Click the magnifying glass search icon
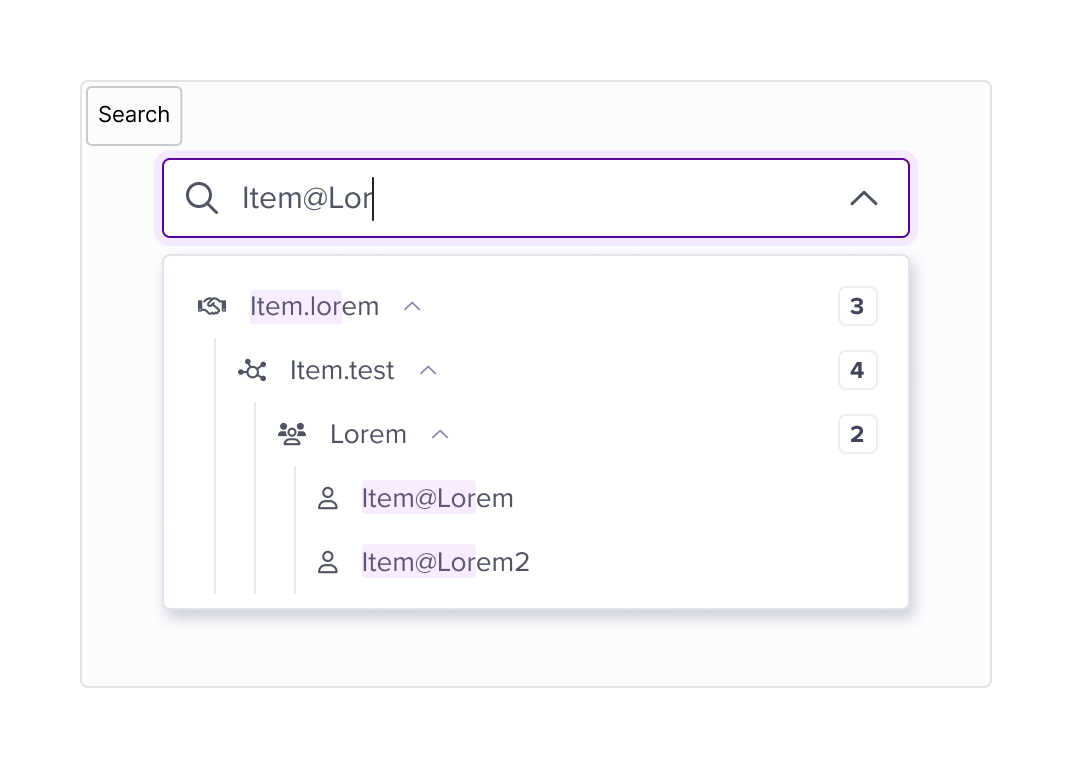Screen dimensions: 1072x768 point(202,198)
